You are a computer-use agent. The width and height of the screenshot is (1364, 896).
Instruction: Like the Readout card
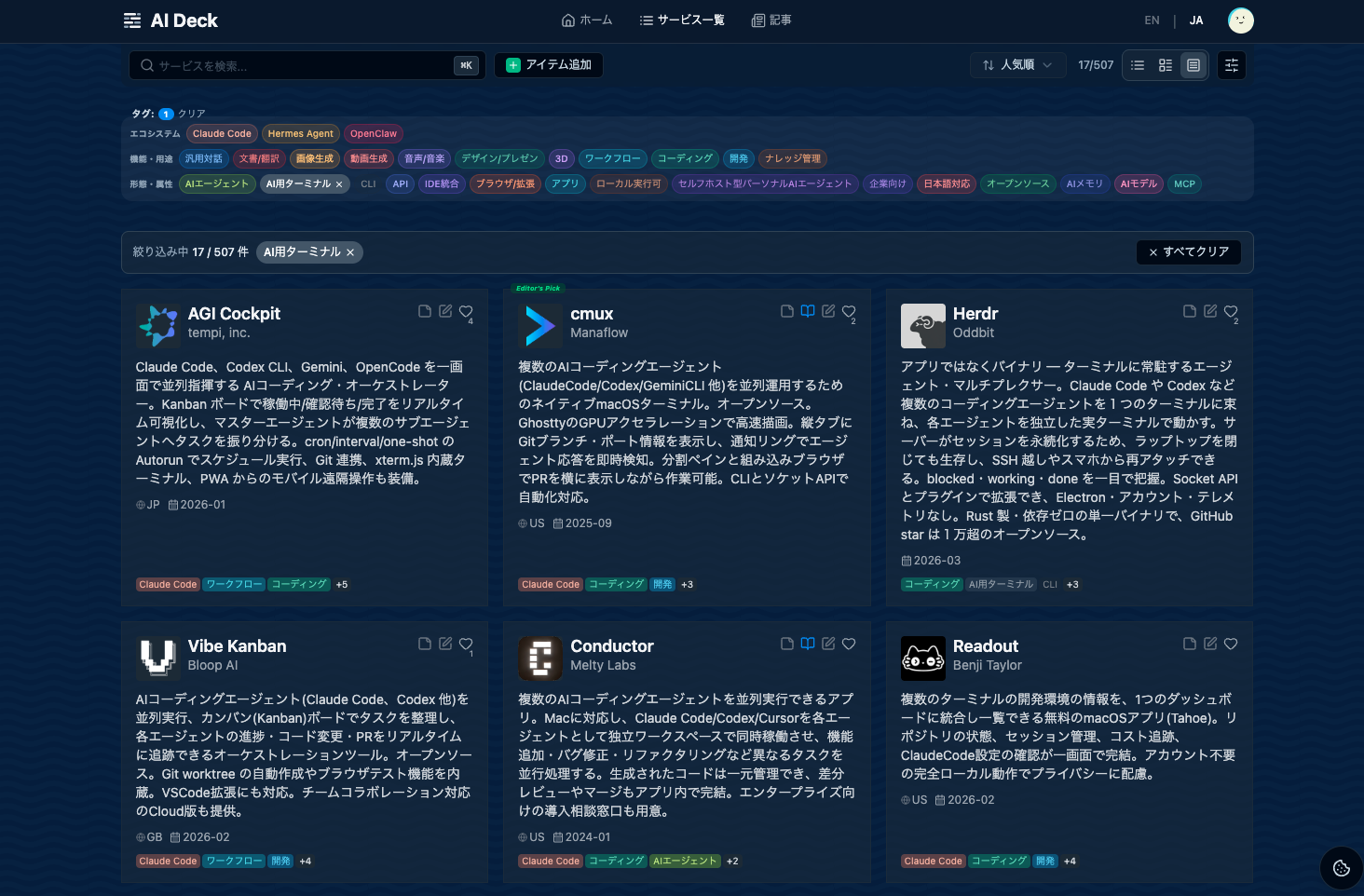1231,645
